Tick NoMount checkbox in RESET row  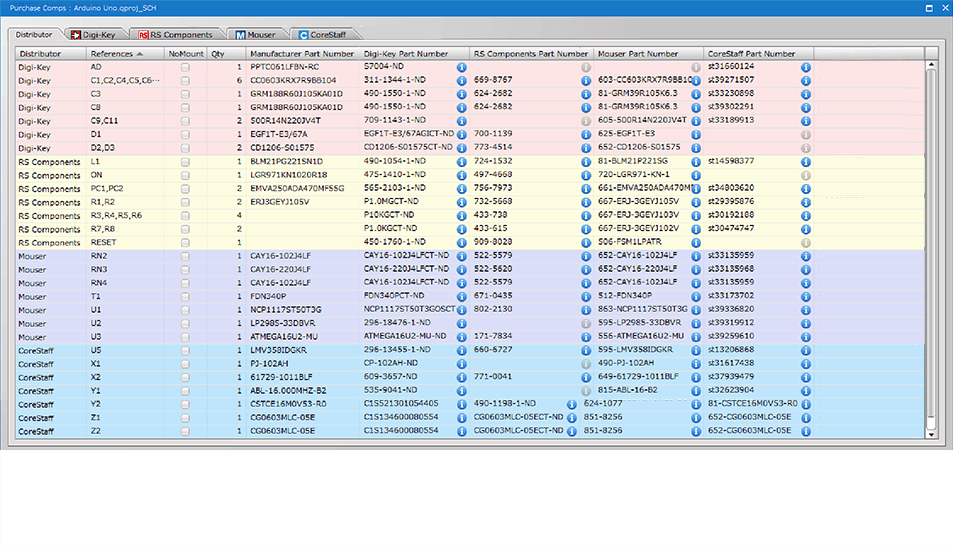(185, 242)
